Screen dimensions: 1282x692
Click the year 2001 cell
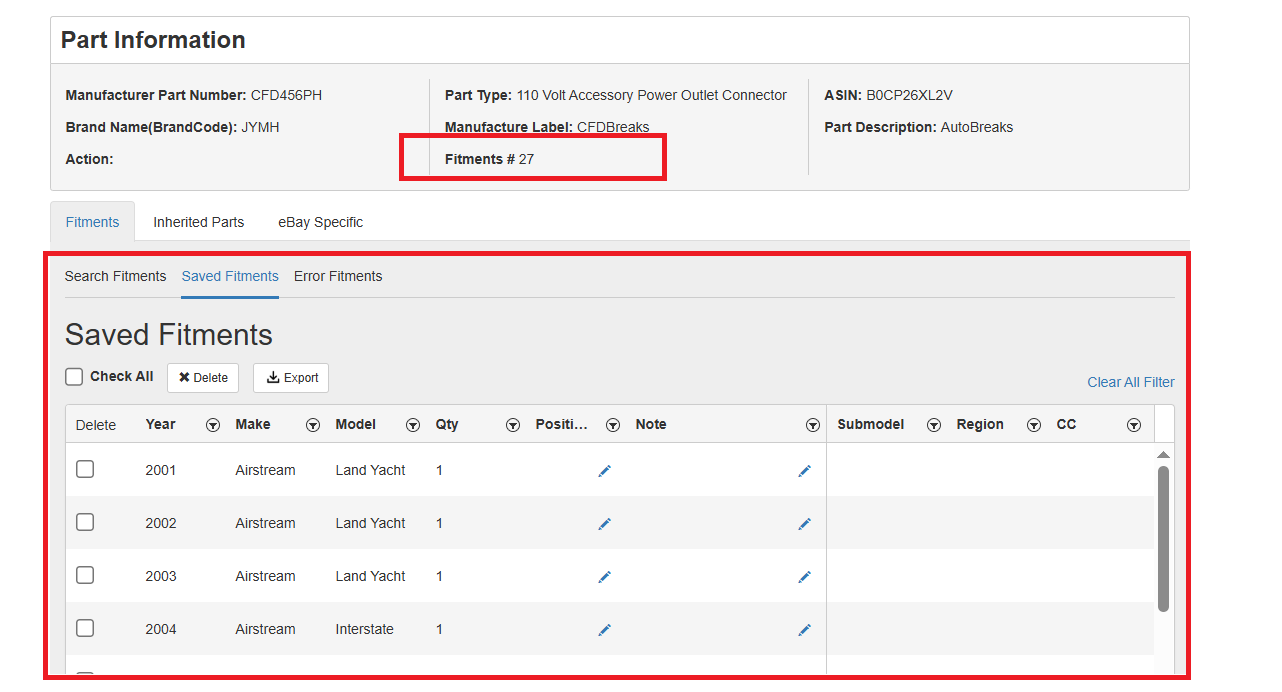click(x=160, y=470)
